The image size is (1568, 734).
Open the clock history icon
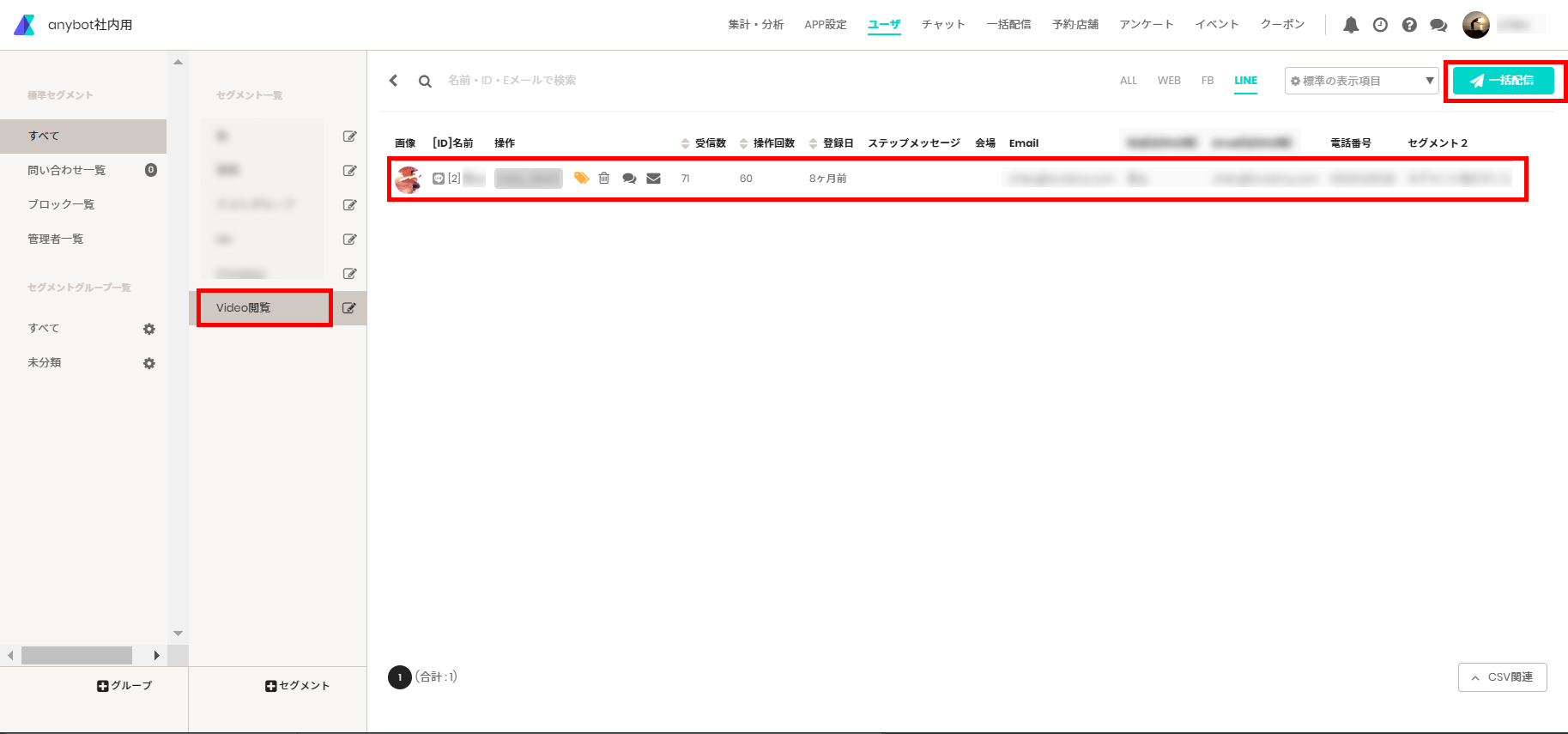coord(1380,25)
